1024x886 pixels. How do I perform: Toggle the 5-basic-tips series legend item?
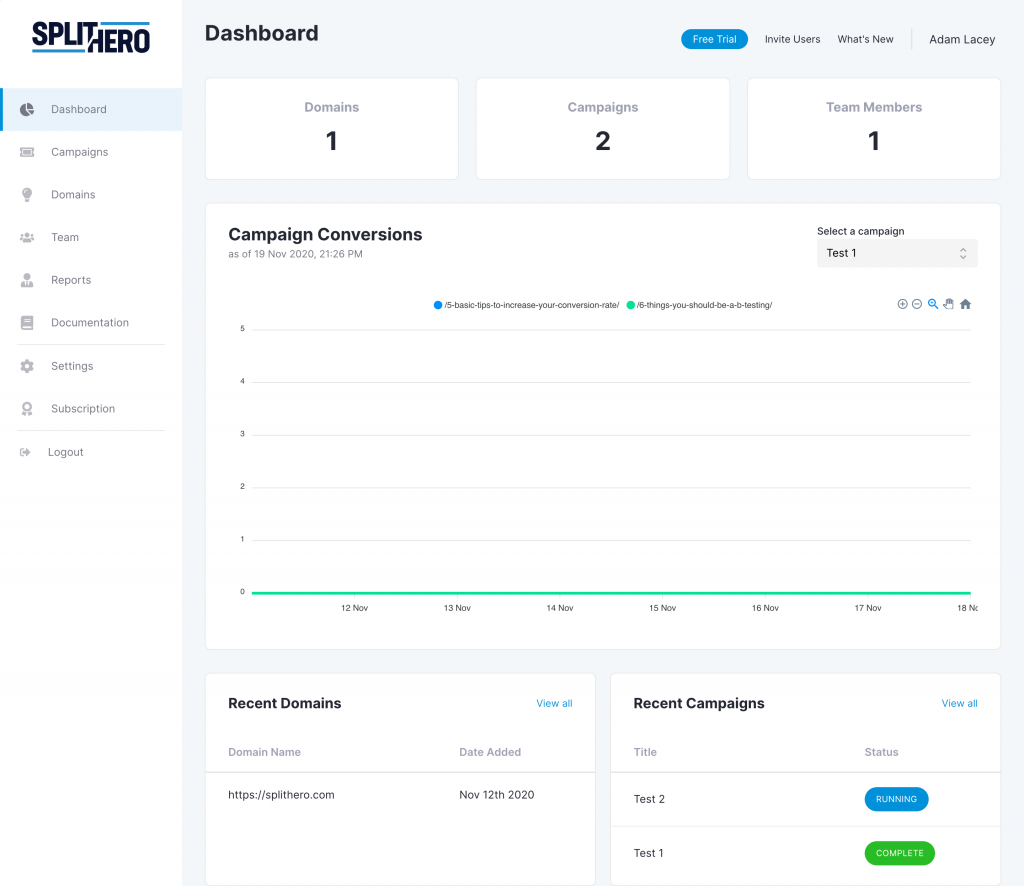click(x=526, y=305)
